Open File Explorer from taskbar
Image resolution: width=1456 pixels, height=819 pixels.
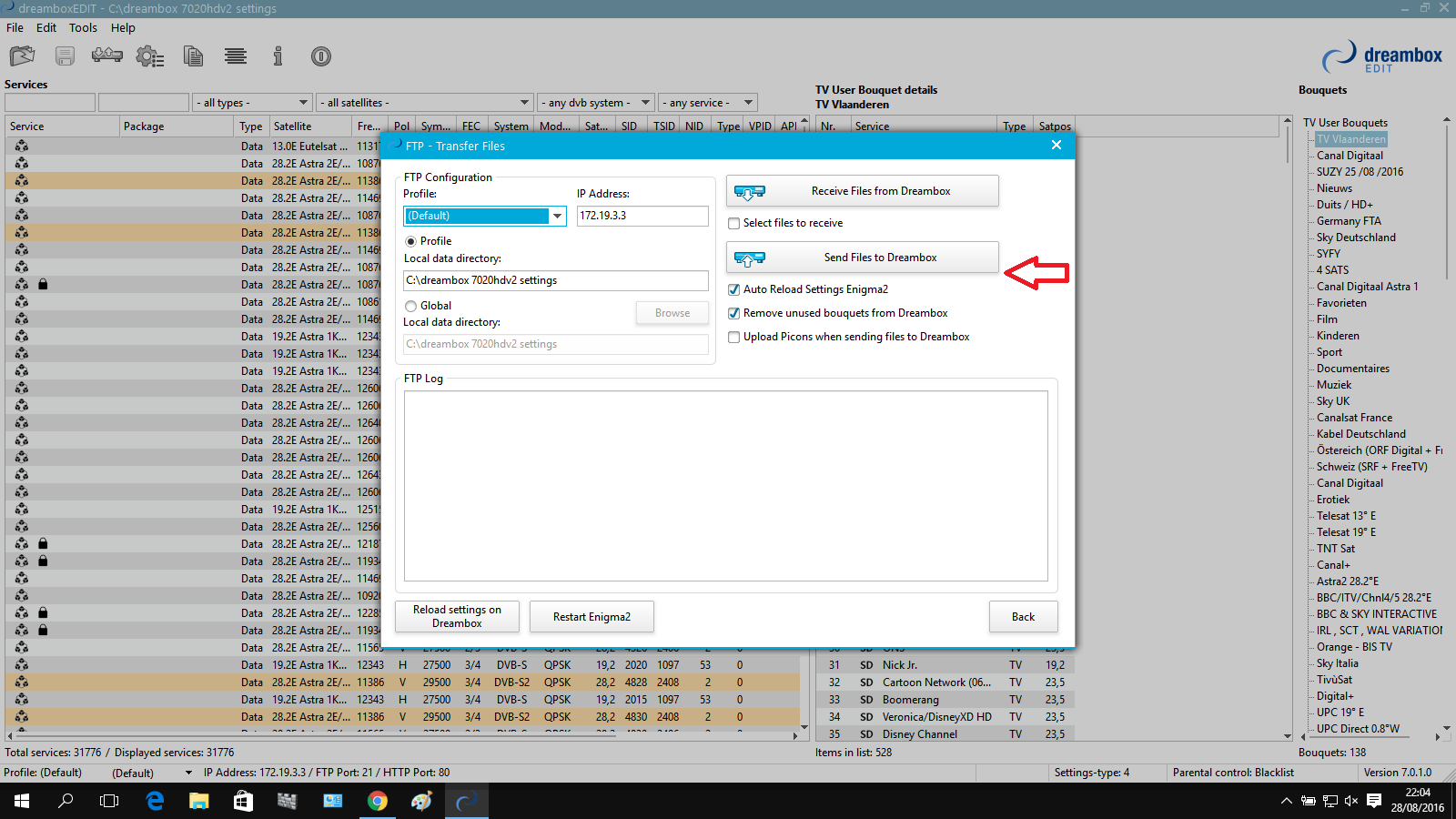[x=198, y=801]
